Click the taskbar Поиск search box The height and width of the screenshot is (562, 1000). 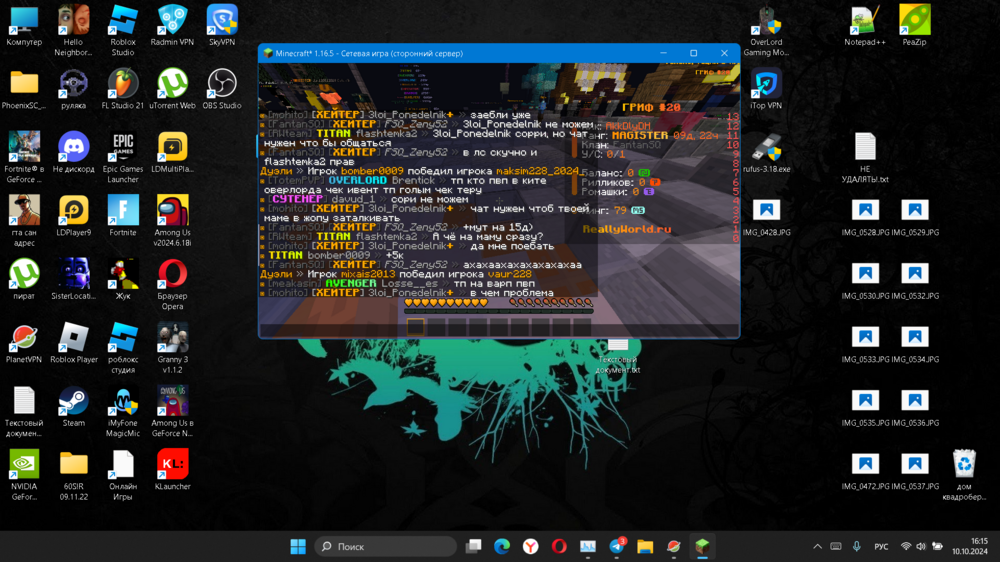pyautogui.click(x=386, y=547)
